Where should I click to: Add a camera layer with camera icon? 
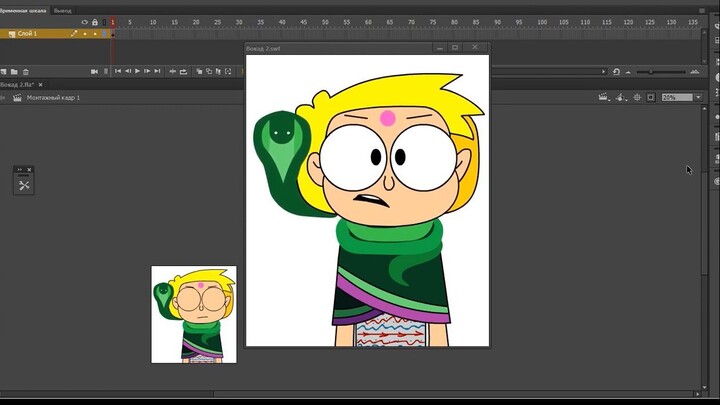tap(95, 72)
